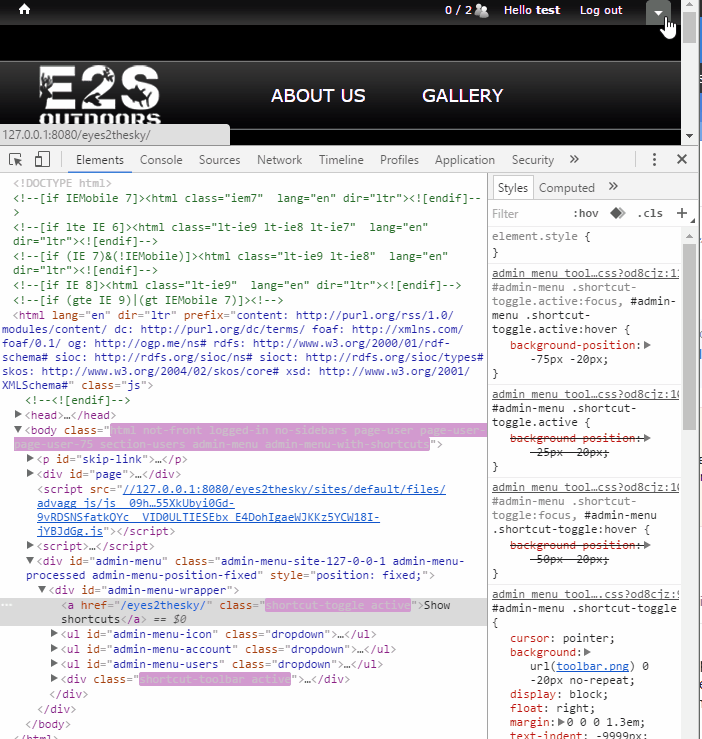Image resolution: width=702 pixels, height=739 pixels.
Task: Click the three-dot gutter of selected row
Action: pyautogui.click(x=6, y=605)
